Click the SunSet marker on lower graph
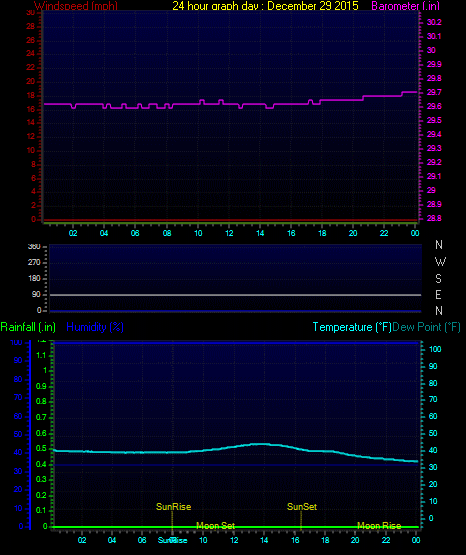This screenshot has height=555, width=466. tap(302, 507)
